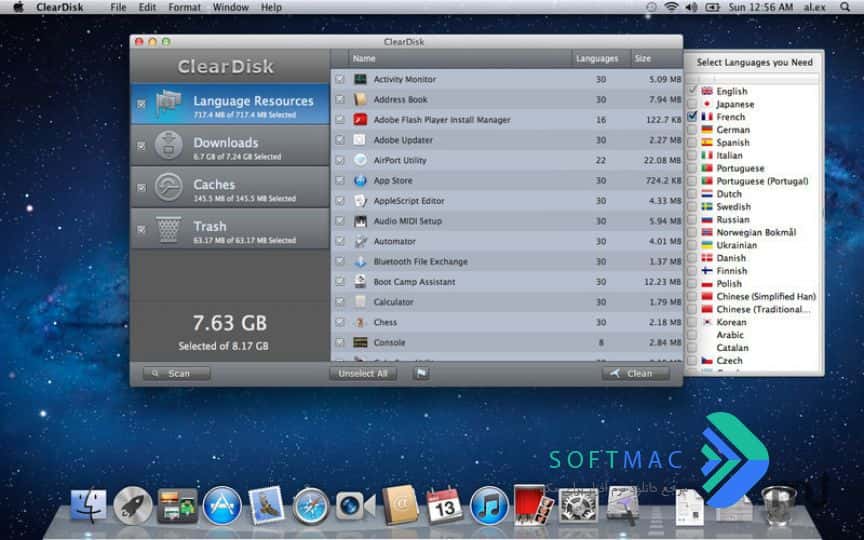Click the Downloads category icon in sidebar

click(x=169, y=145)
